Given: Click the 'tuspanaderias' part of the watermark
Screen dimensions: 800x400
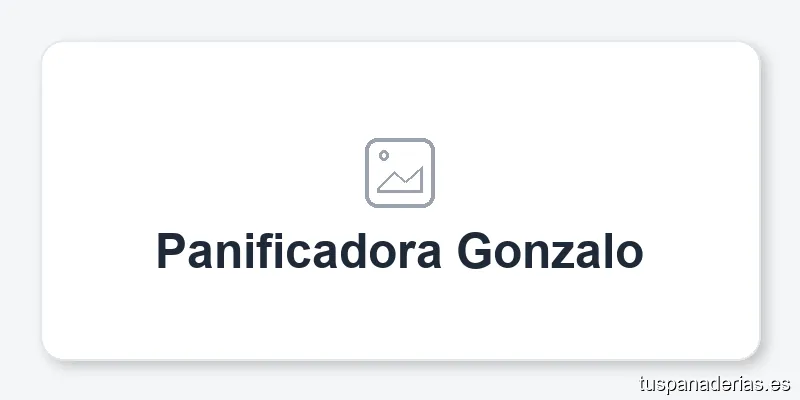Looking at the screenshot, I should pyautogui.click(x=703, y=384).
